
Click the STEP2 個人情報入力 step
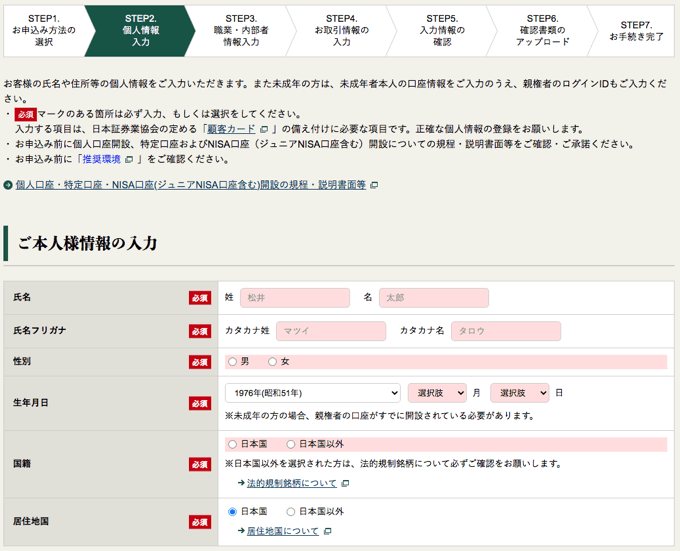coord(141,31)
